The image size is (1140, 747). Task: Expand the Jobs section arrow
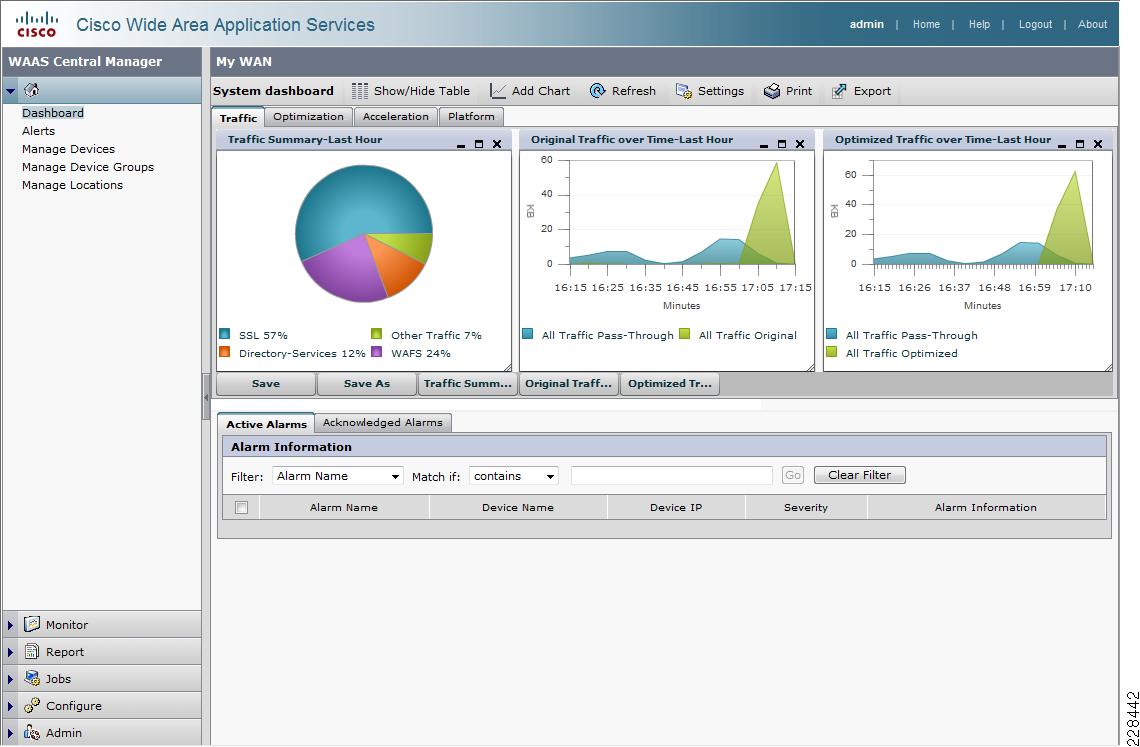[x=10, y=679]
